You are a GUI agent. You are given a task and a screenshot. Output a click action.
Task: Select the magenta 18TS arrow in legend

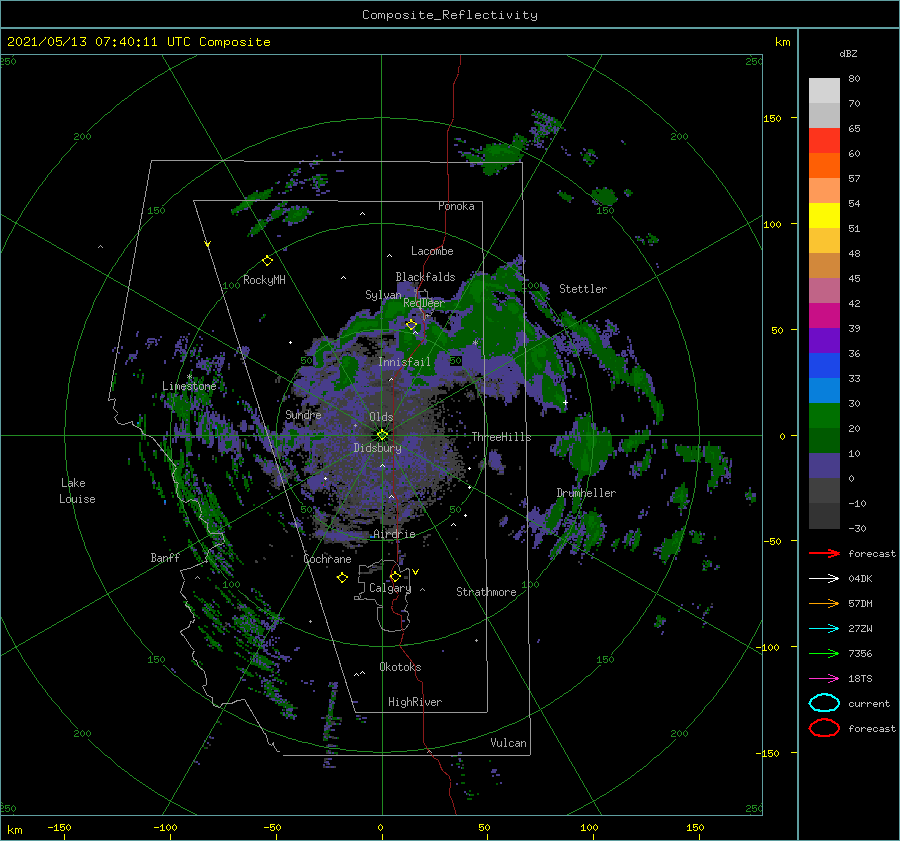[824, 678]
